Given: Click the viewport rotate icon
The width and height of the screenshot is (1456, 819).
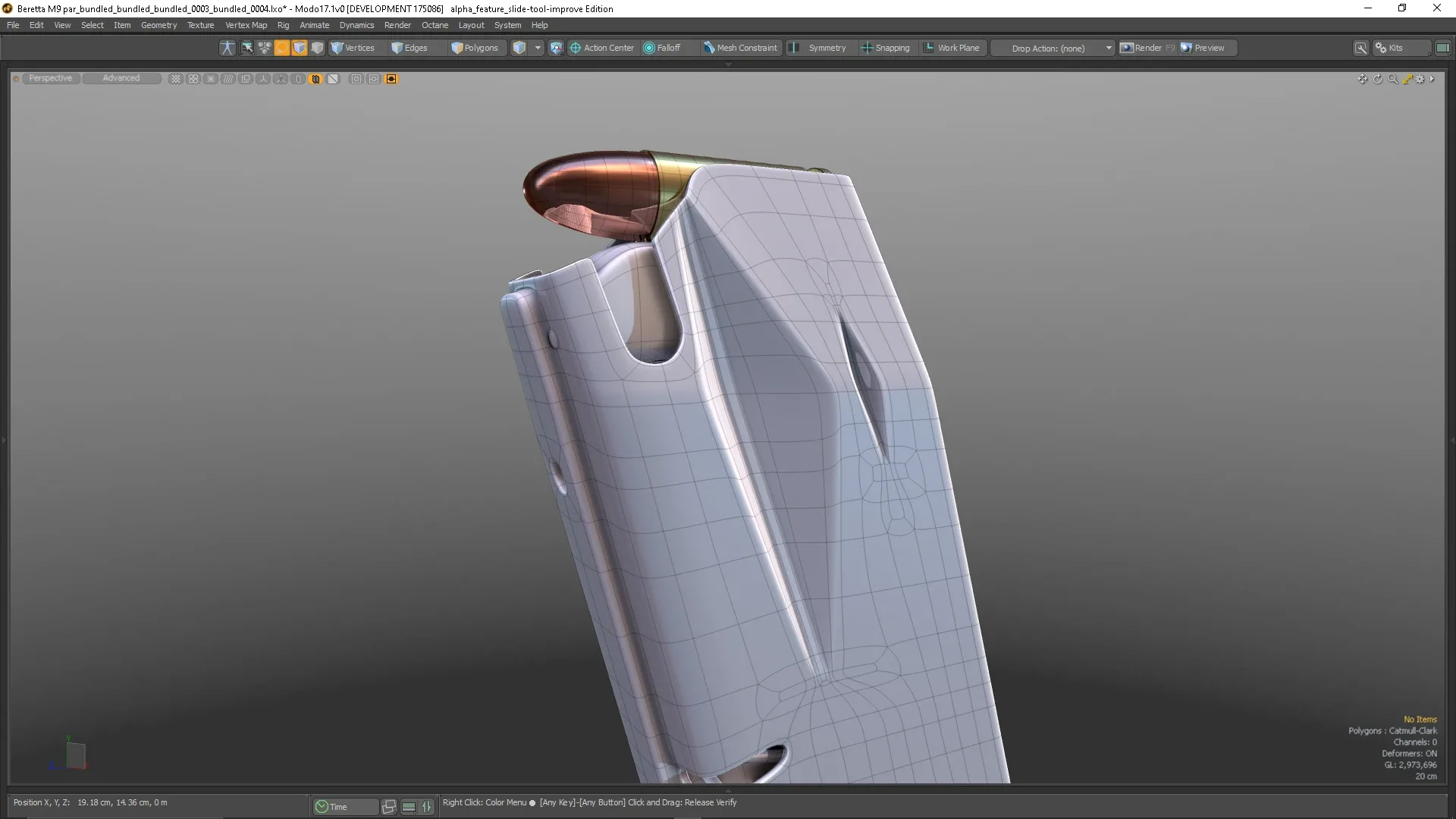Looking at the screenshot, I should click(1378, 79).
